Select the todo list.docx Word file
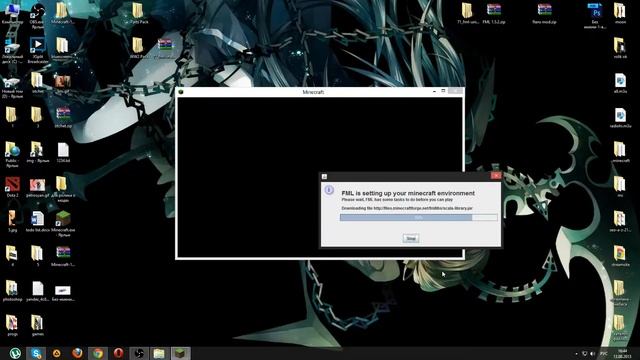 pos(38,222)
